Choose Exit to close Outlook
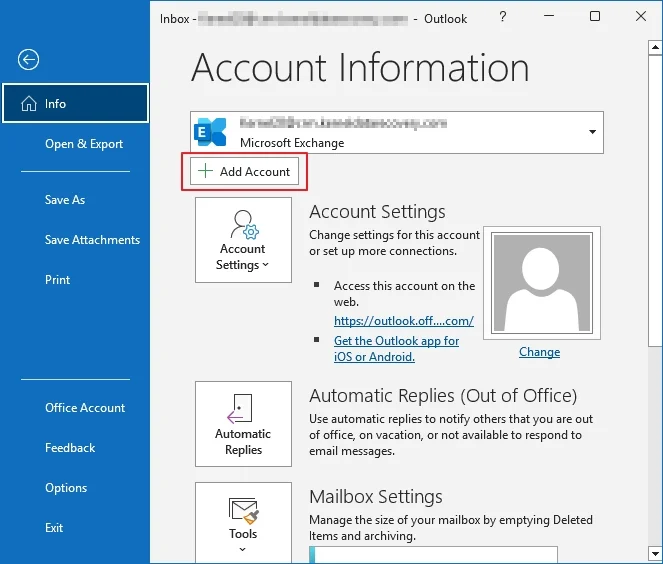This screenshot has width=663, height=564. click(x=54, y=528)
